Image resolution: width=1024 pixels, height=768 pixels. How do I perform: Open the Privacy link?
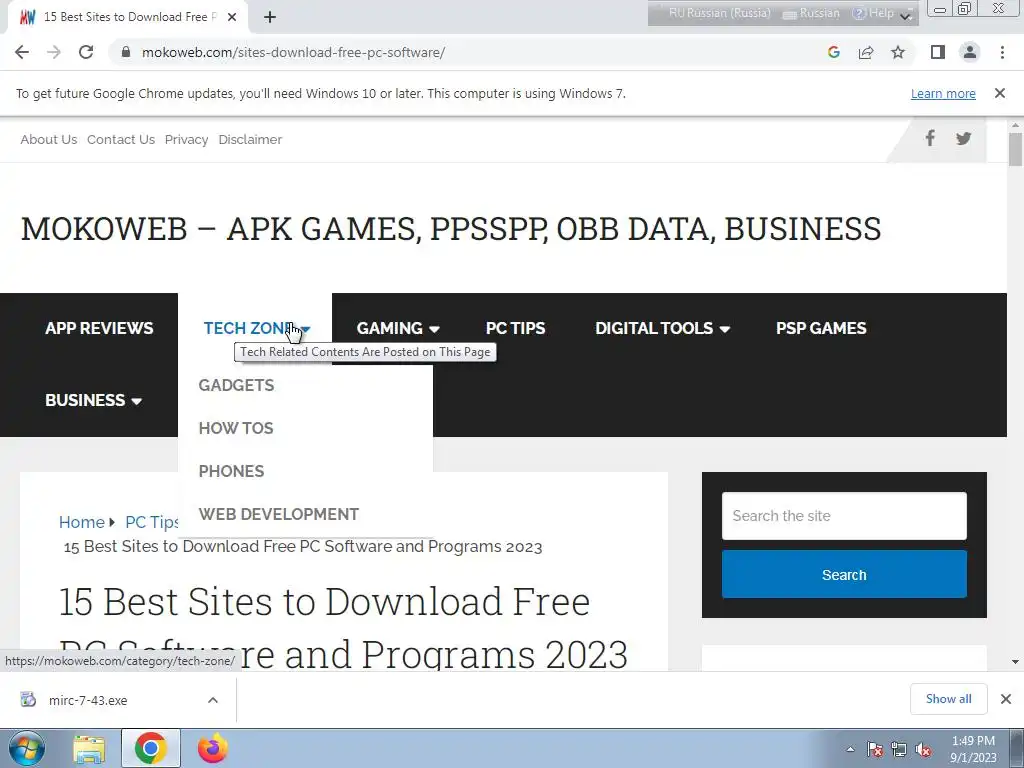click(186, 139)
